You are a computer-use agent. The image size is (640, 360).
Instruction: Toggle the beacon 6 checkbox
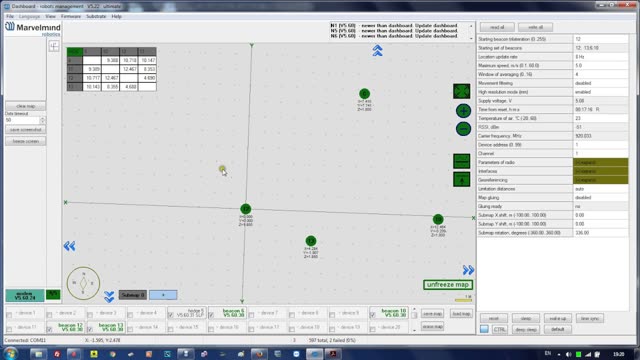(x=211, y=315)
